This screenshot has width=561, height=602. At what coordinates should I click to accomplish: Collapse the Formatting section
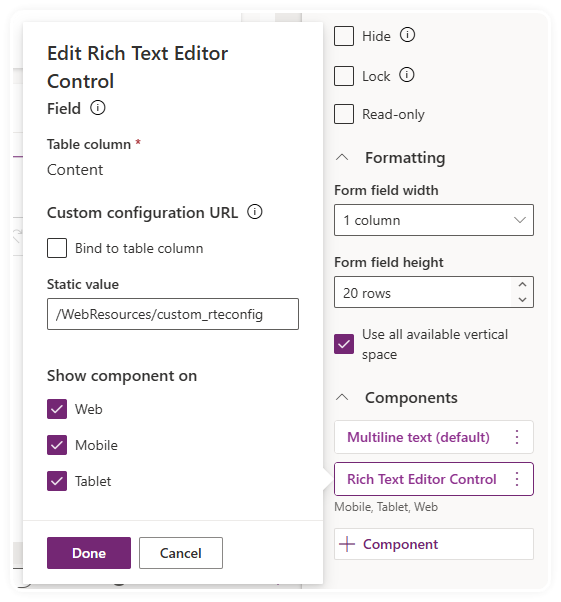342,157
